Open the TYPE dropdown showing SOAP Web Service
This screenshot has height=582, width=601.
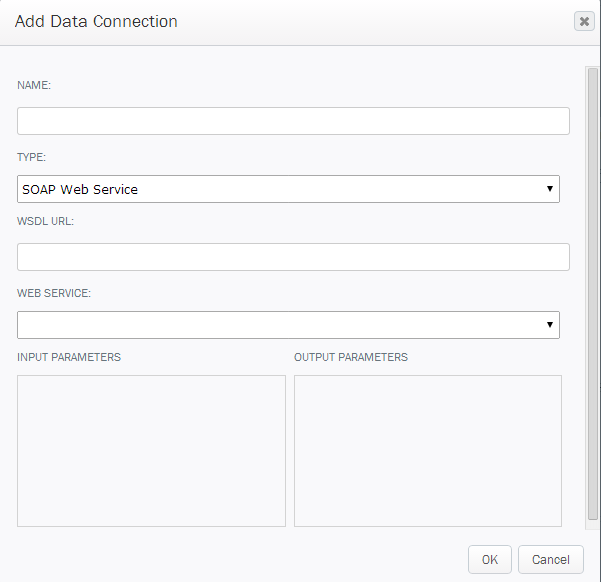(288, 189)
